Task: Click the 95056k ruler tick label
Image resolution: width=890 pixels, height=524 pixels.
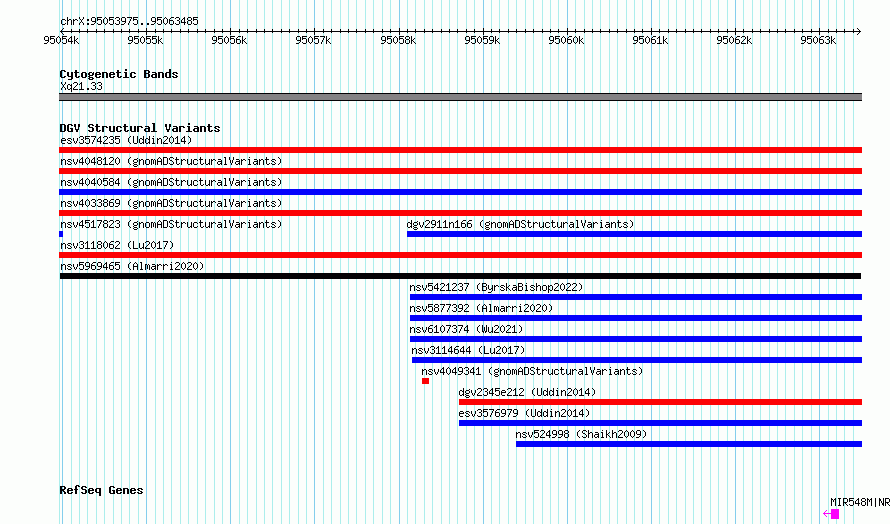Action: click(x=229, y=40)
